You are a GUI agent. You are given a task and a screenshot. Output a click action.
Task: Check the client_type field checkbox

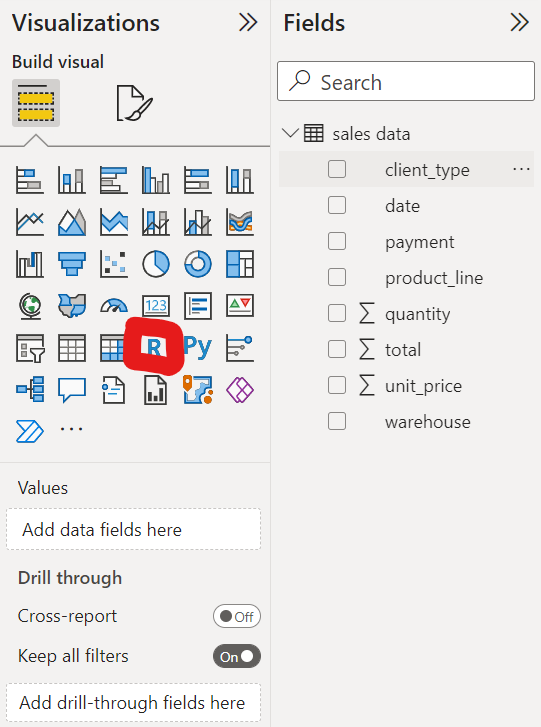337,169
